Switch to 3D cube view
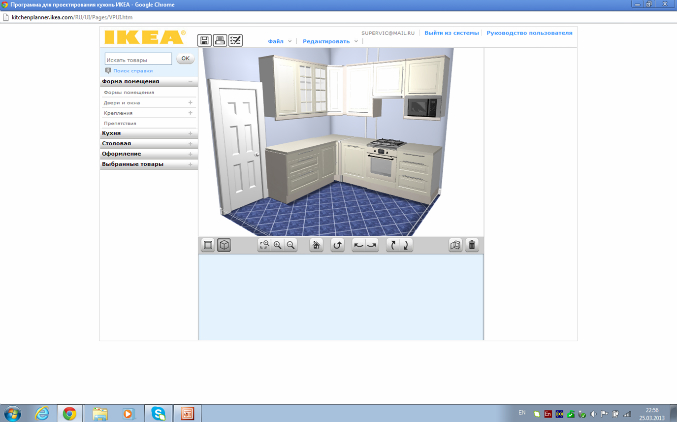This screenshot has width=677, height=422. pyautogui.click(x=224, y=245)
